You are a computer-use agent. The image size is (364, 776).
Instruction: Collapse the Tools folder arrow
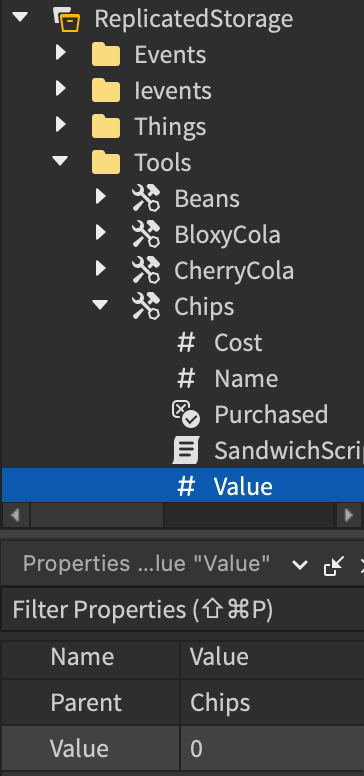click(x=60, y=161)
